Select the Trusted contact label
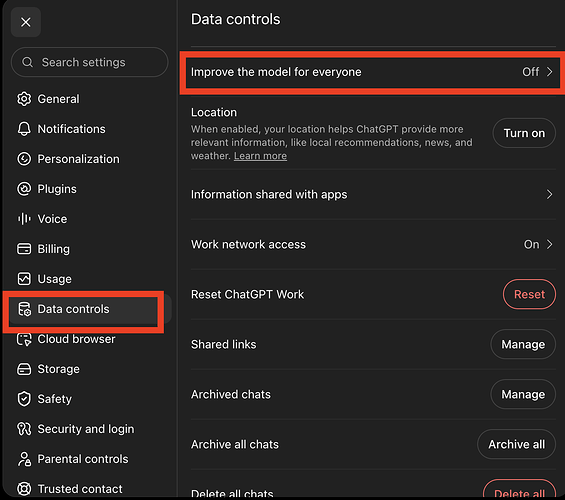 (80, 489)
